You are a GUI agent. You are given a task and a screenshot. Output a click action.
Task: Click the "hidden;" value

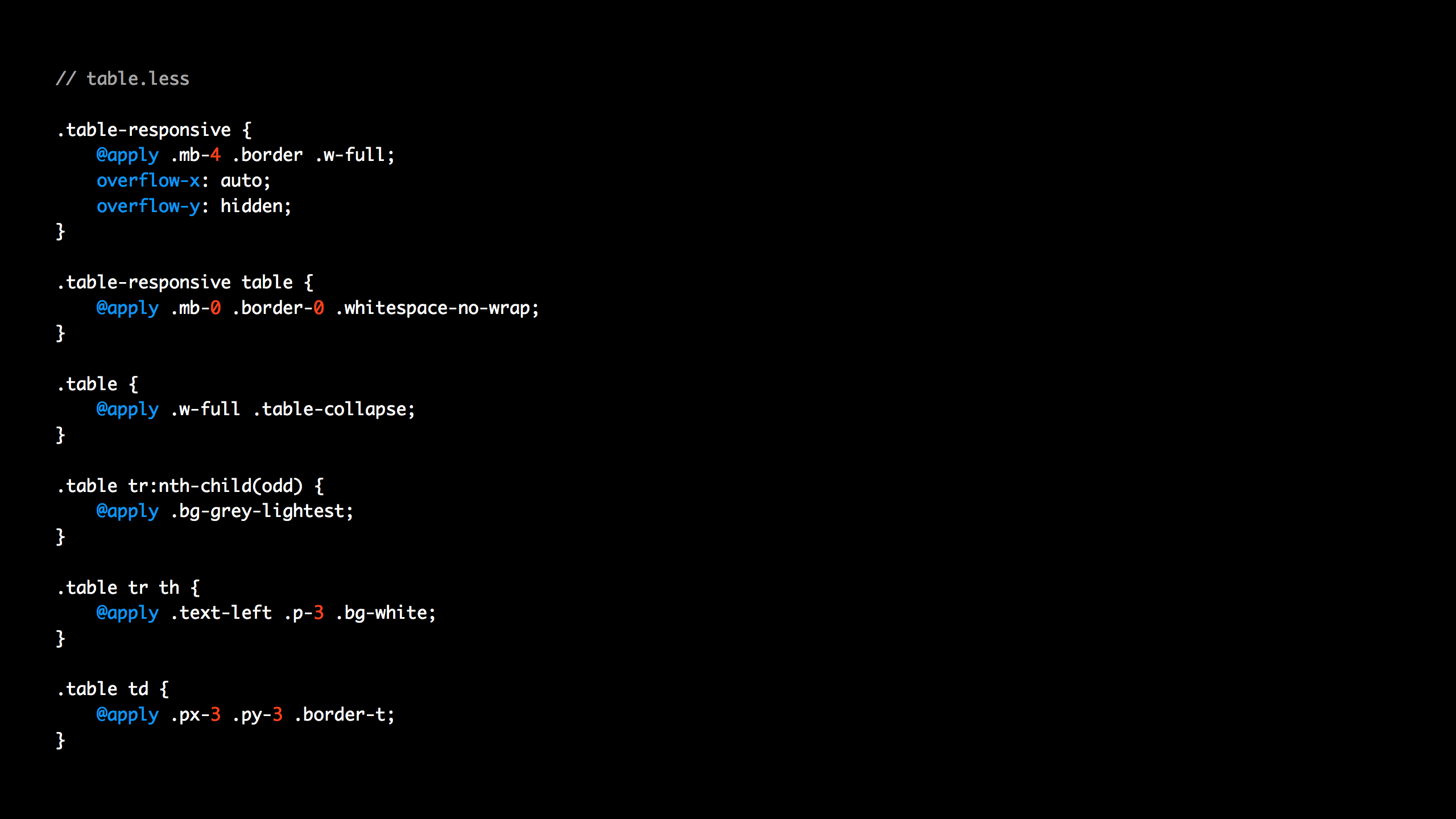pyautogui.click(x=255, y=206)
